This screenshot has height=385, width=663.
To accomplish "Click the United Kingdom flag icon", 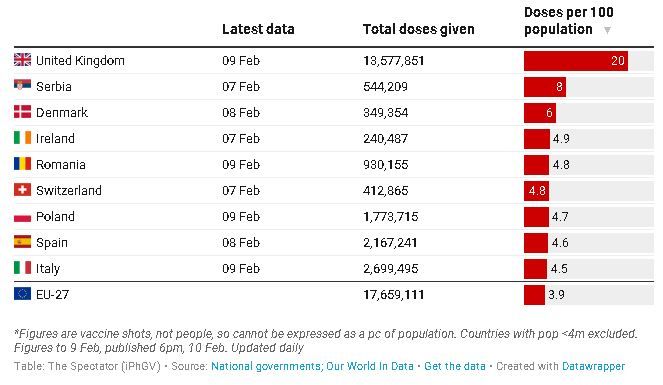I will [22, 60].
